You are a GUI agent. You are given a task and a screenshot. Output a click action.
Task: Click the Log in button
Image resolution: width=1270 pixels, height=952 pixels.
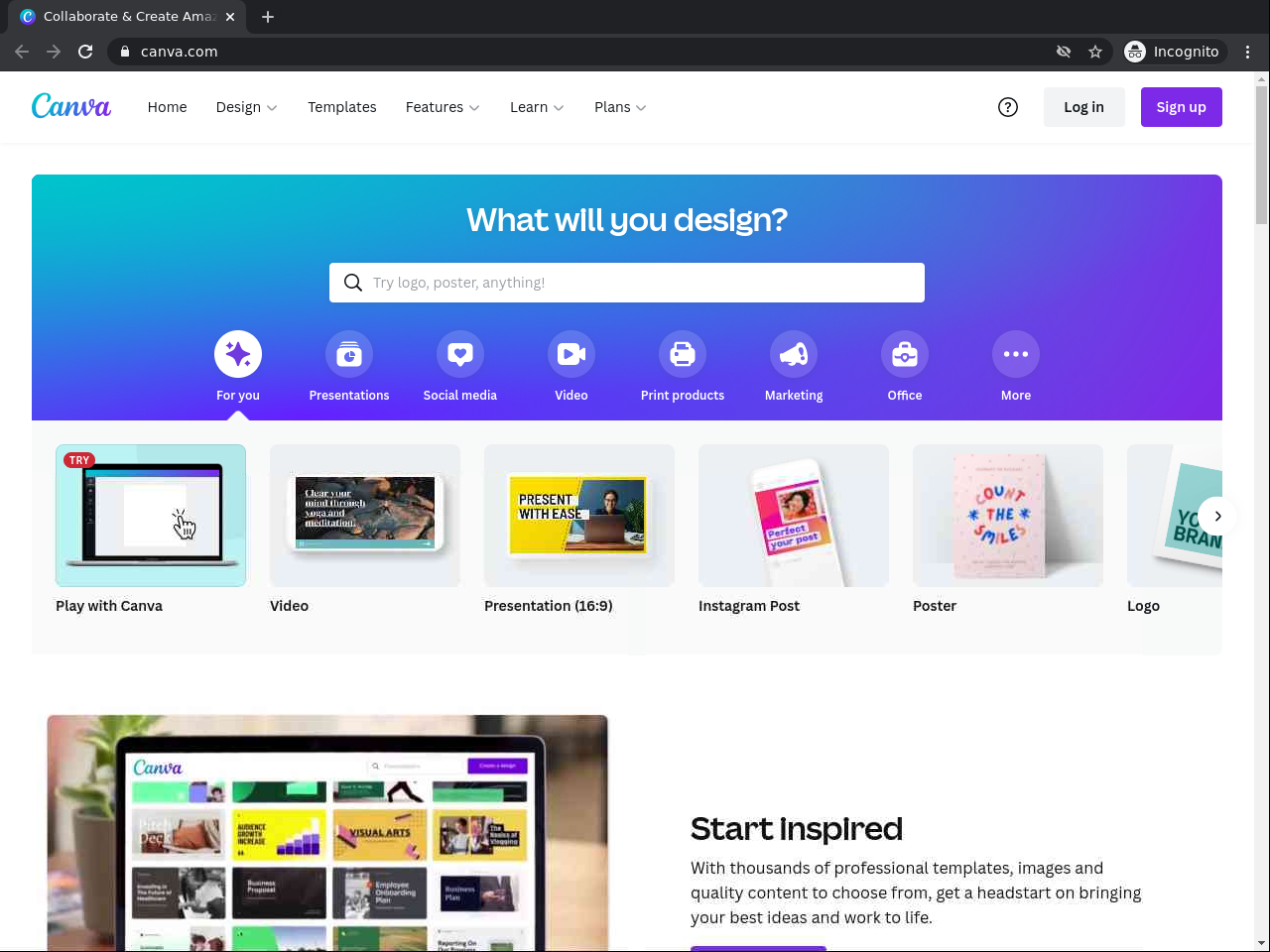coord(1084,107)
